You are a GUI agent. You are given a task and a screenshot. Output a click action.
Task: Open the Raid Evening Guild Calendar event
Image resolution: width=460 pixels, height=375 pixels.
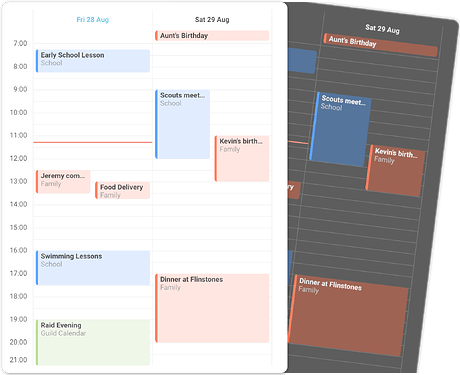point(93,342)
